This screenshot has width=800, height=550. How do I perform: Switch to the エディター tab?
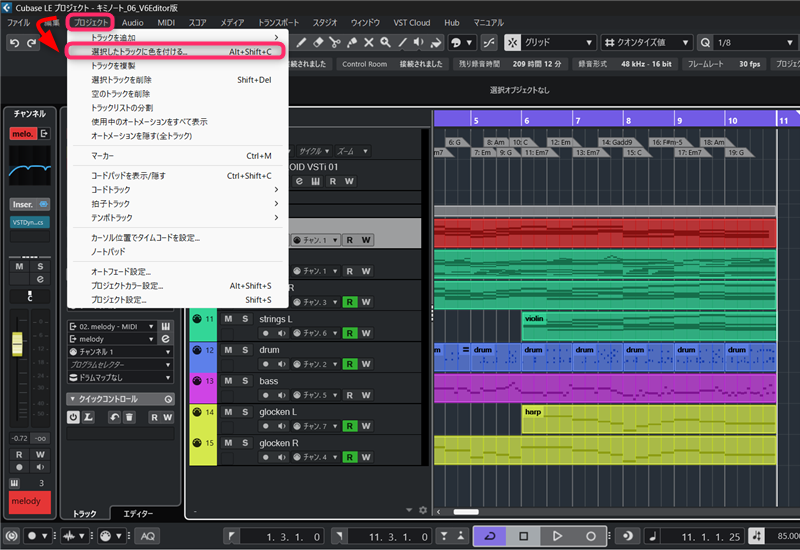(x=138, y=514)
